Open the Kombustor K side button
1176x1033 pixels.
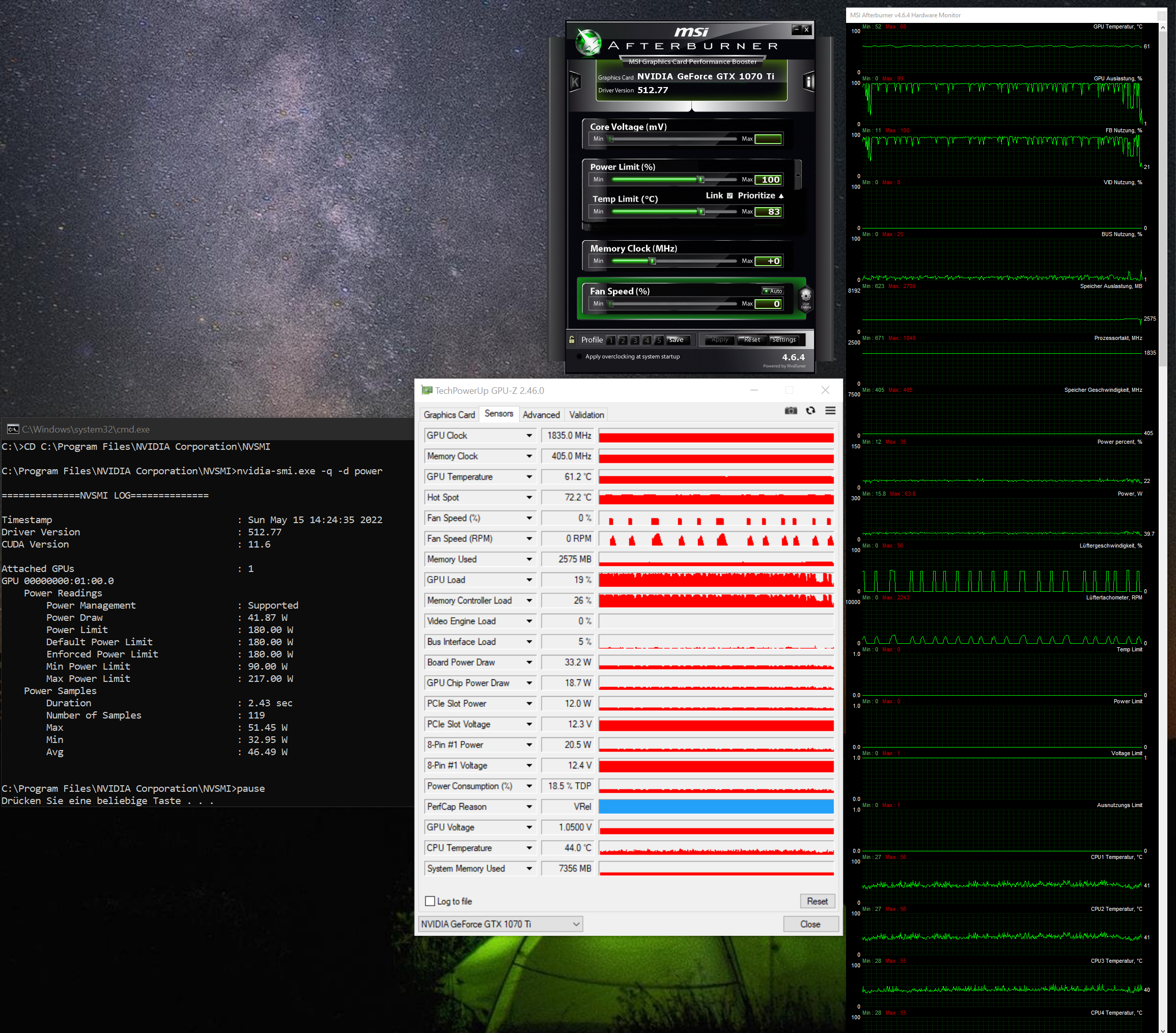coord(575,82)
